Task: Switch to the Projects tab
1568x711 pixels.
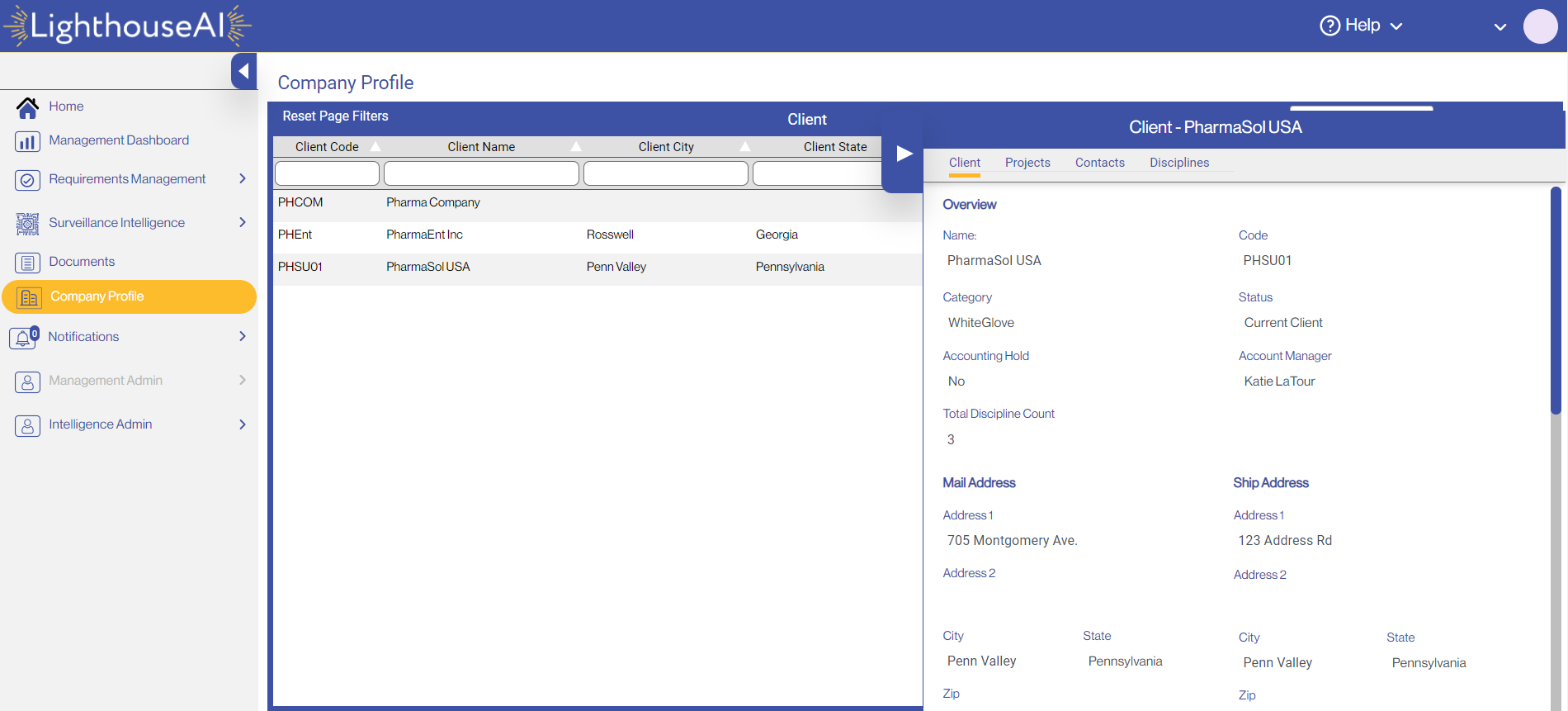Action: [1027, 163]
